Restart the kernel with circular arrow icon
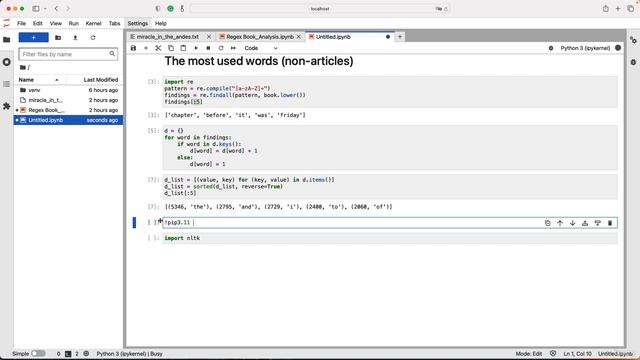Screen dimensions: 640x360 (x=221, y=48)
